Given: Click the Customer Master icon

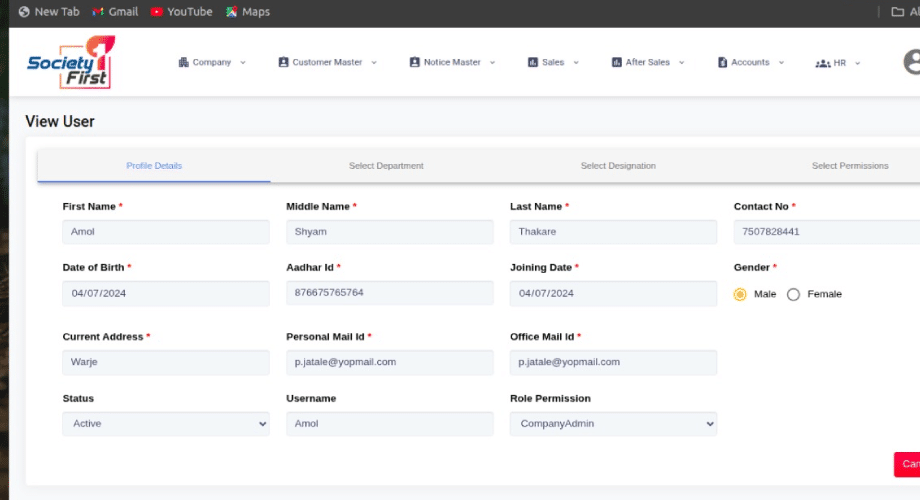Looking at the screenshot, I should pyautogui.click(x=283, y=62).
